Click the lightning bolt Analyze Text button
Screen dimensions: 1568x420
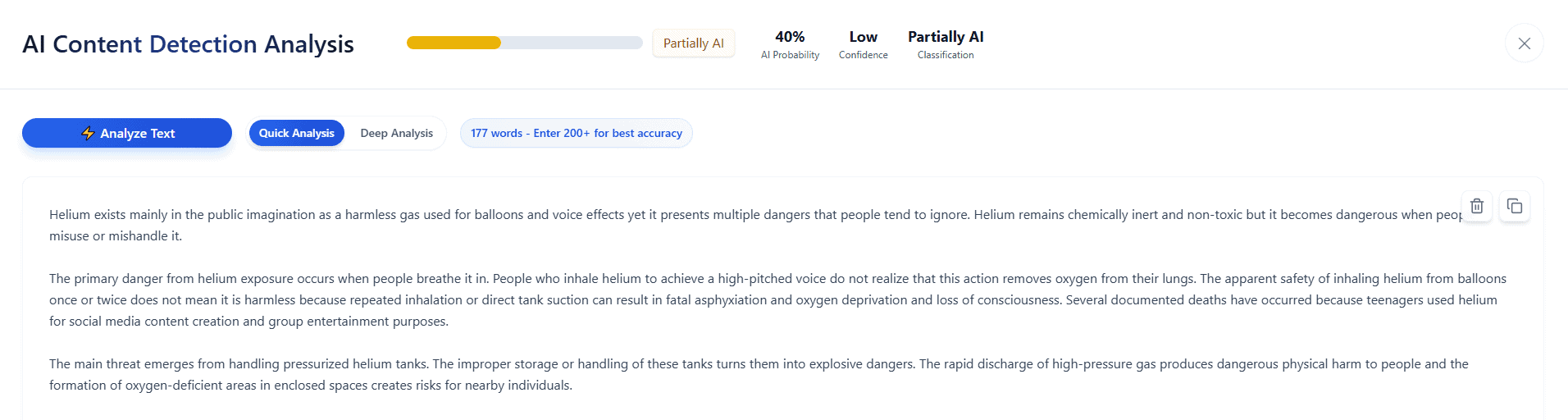point(127,133)
